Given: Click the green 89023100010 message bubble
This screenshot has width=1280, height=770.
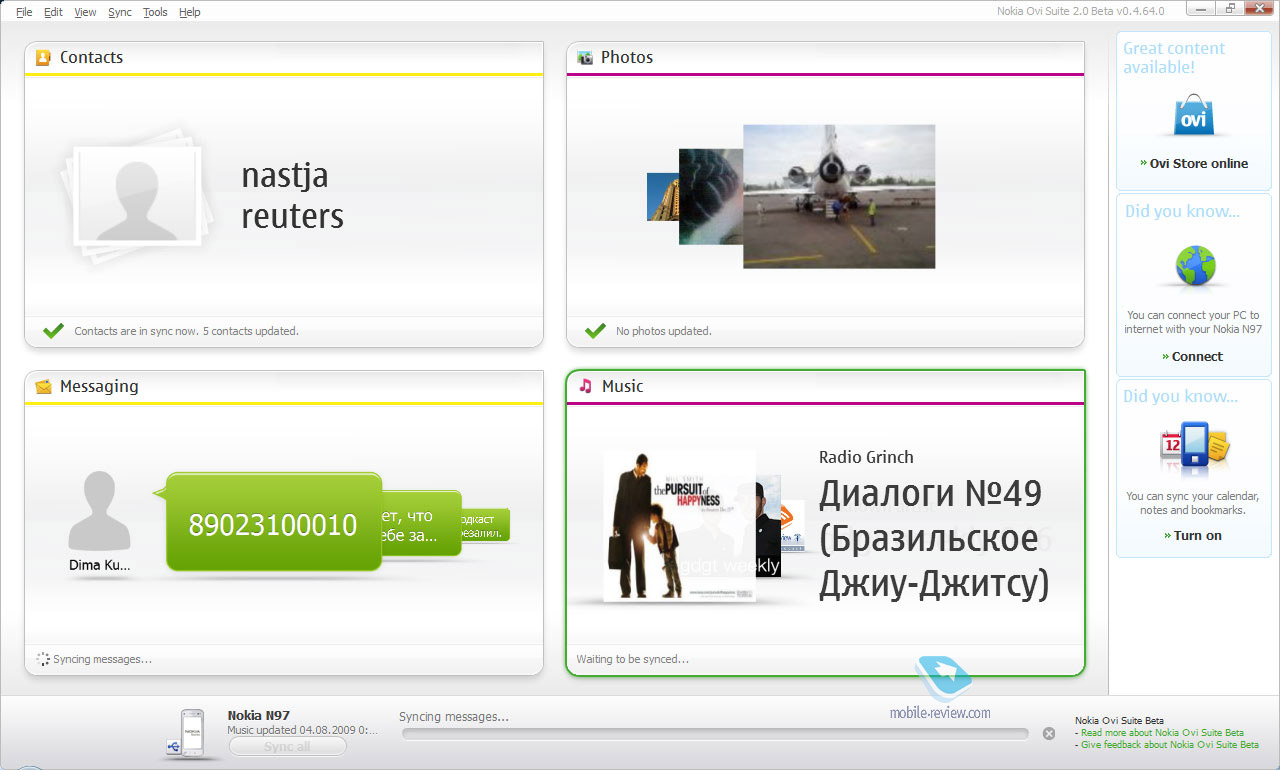Looking at the screenshot, I should [x=273, y=523].
